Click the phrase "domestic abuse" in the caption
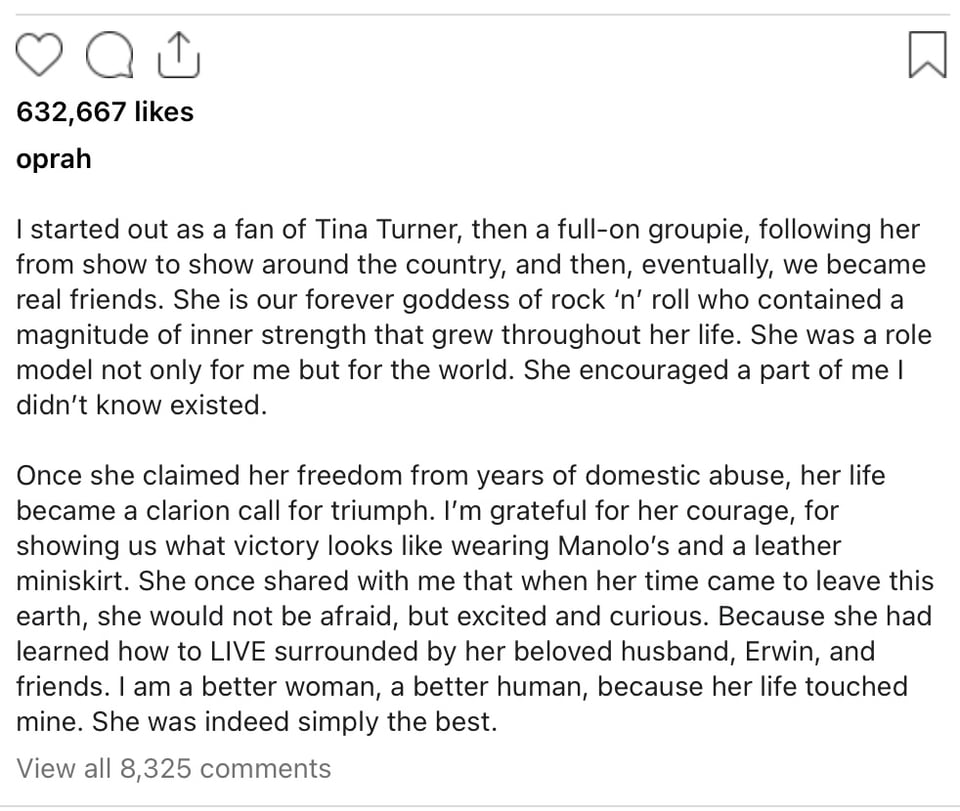Image resolution: width=960 pixels, height=811 pixels. point(687,476)
